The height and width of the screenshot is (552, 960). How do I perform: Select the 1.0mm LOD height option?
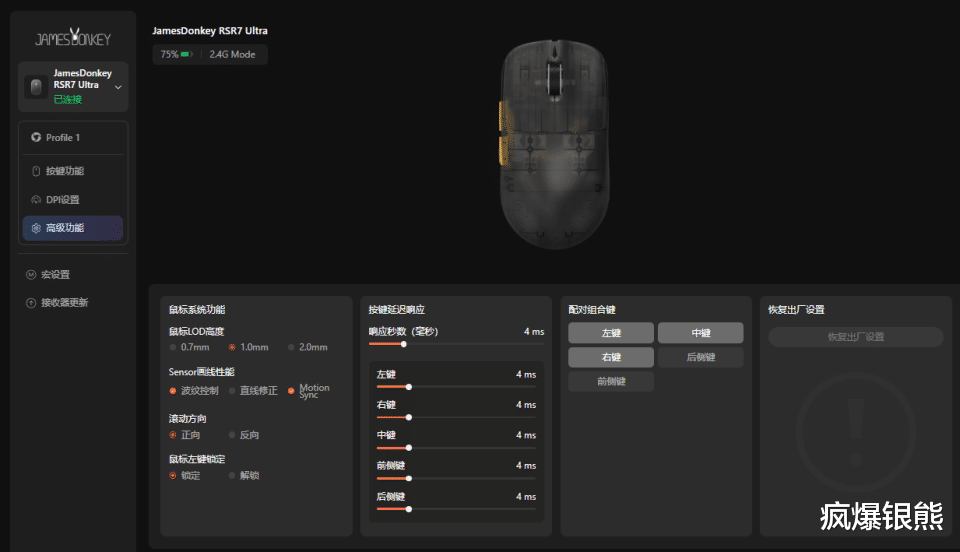[249, 347]
